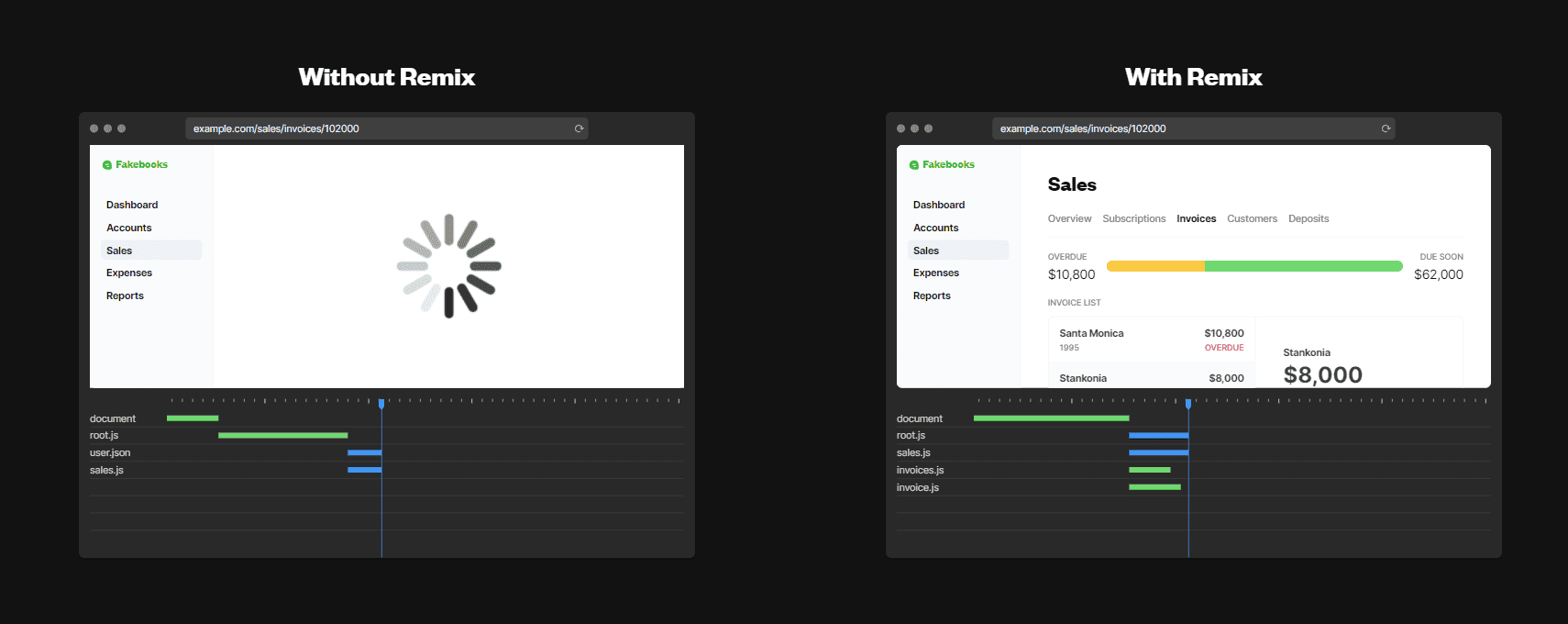Click root.js green bar in Without Remix
1568x624 pixels.
283,435
